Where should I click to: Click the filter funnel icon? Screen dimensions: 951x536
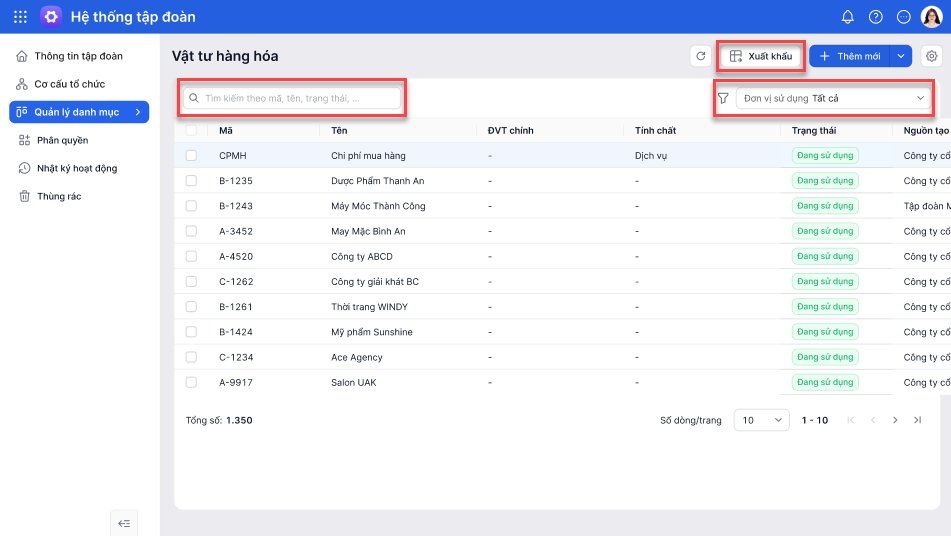(723, 99)
